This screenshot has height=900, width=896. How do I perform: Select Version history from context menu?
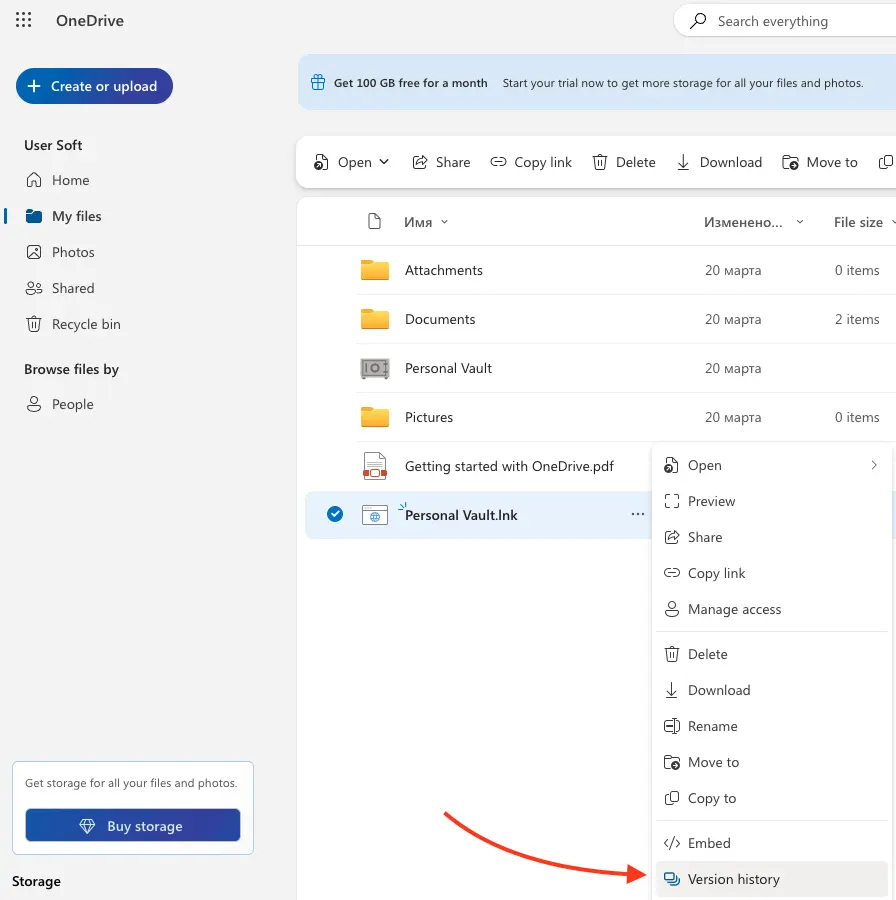point(733,879)
